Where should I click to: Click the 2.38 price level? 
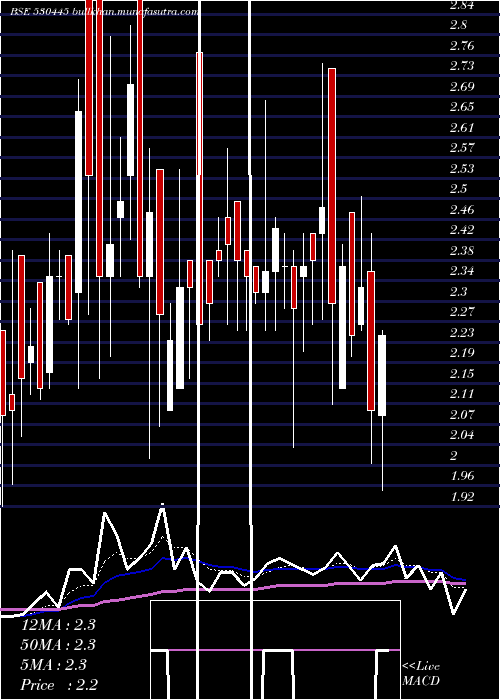click(462, 250)
